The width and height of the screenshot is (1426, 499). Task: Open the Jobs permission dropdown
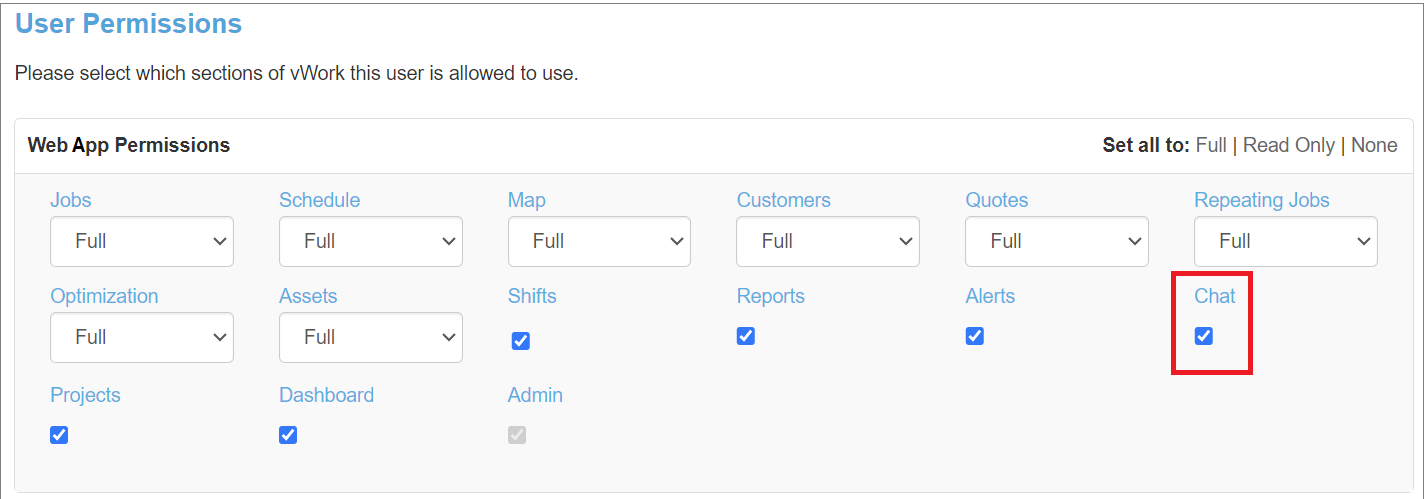(x=142, y=241)
